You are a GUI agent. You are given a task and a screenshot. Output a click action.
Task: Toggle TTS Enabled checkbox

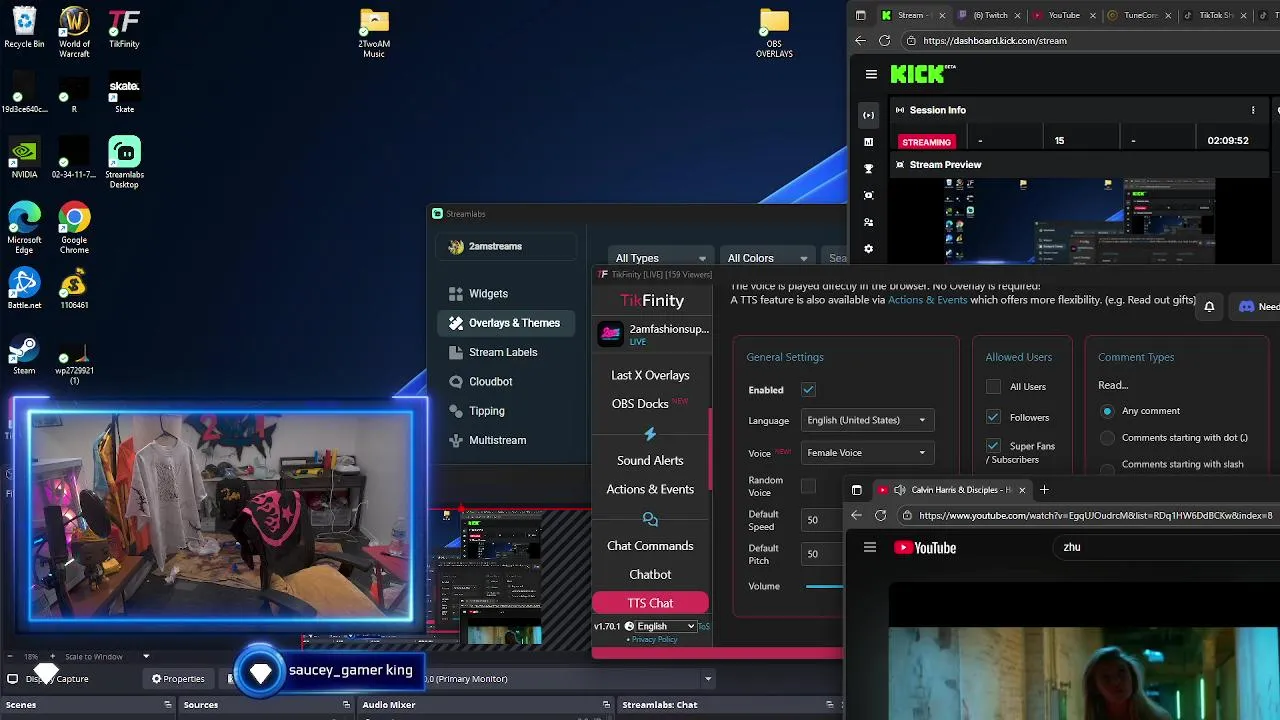point(808,390)
